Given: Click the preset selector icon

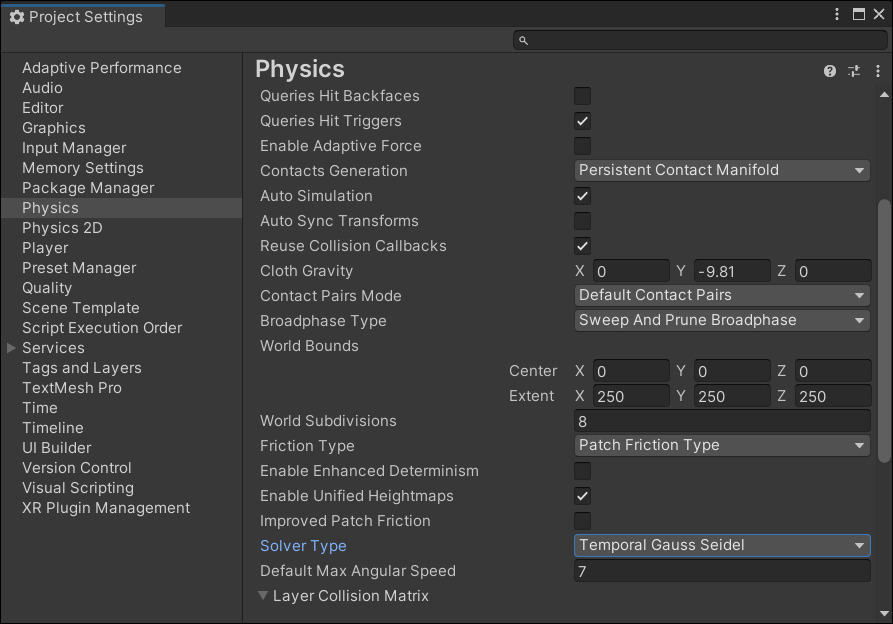Looking at the screenshot, I should coord(855,71).
